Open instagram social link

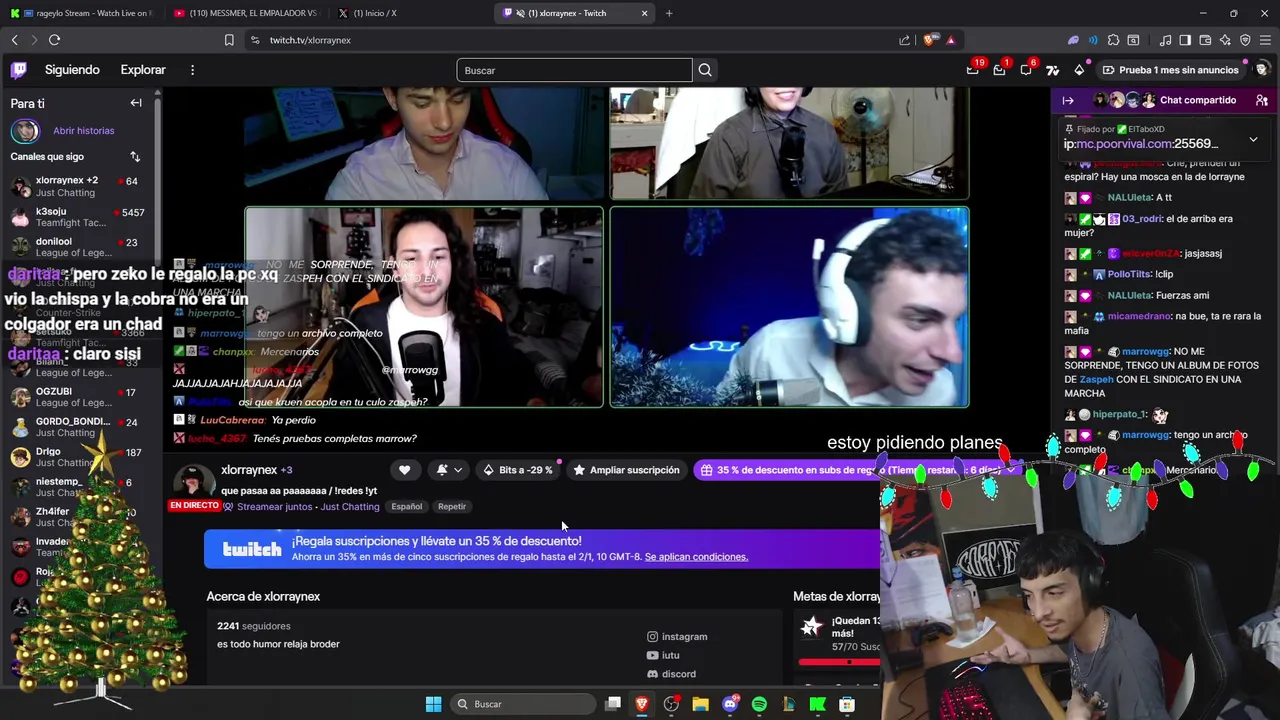pos(677,637)
